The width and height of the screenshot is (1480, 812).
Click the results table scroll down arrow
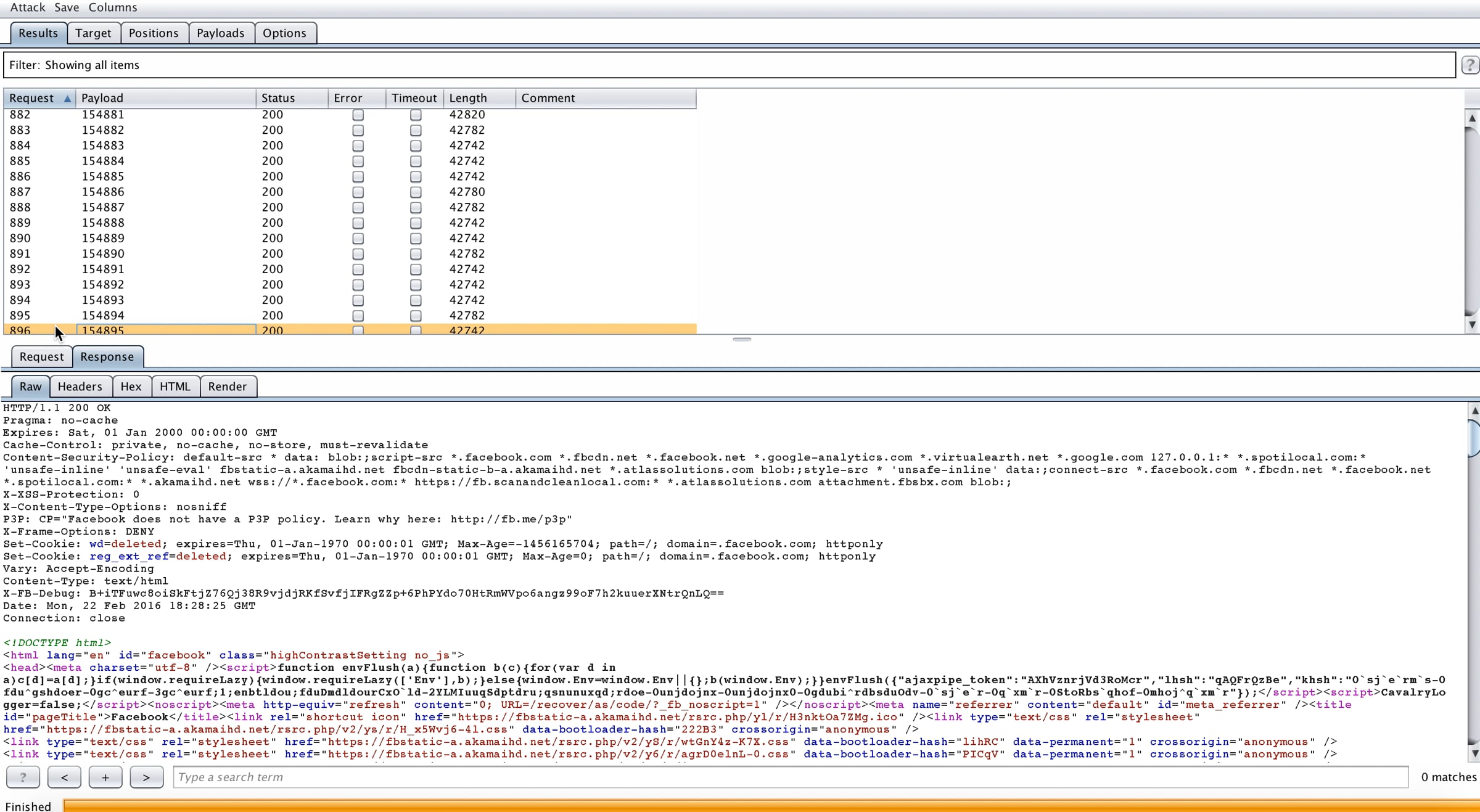(x=1472, y=325)
